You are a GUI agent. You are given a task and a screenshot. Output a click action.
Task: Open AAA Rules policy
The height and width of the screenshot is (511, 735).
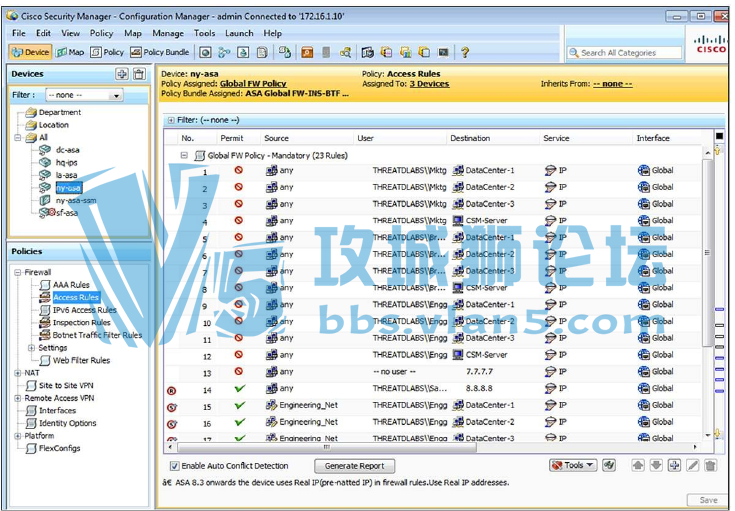click(x=71, y=285)
